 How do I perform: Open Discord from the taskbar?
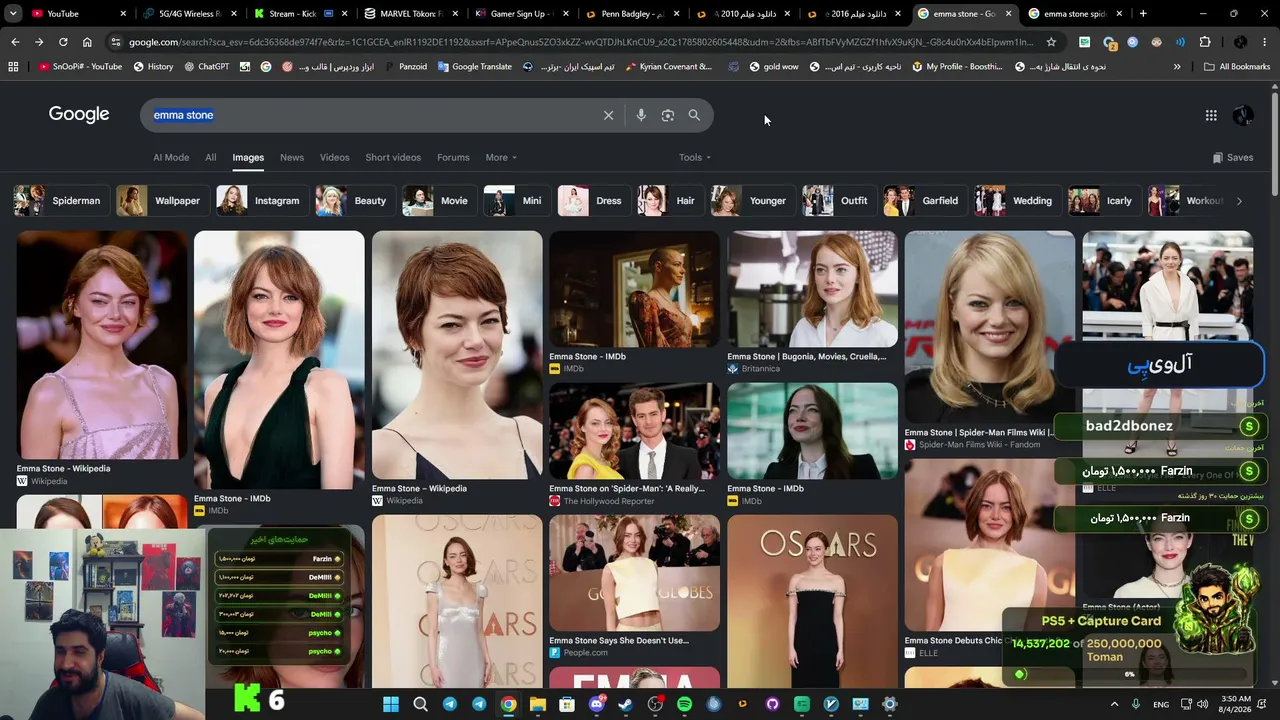pos(597,704)
